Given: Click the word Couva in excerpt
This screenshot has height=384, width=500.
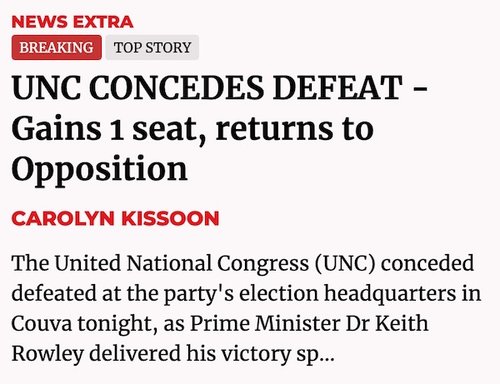Looking at the screenshot, I should click(x=42, y=324).
